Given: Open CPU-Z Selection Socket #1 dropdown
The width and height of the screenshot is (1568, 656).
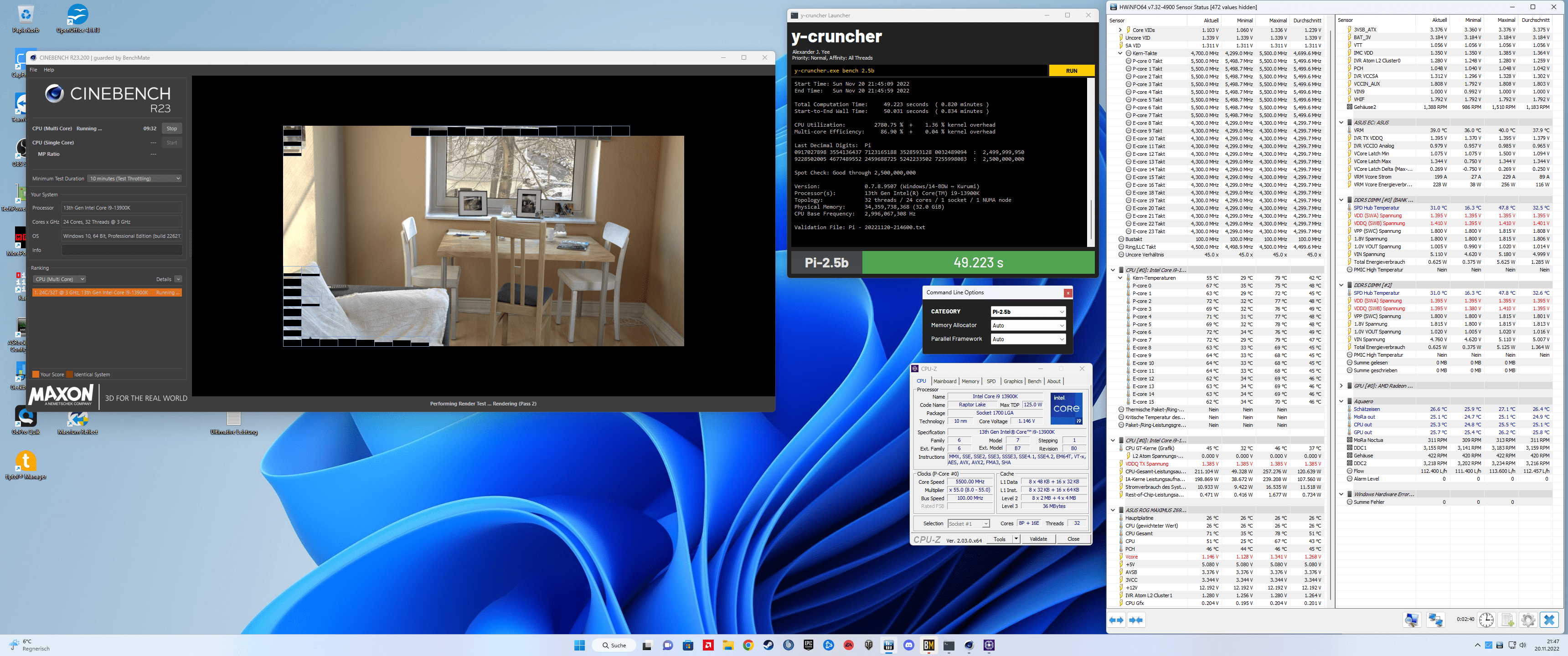Looking at the screenshot, I should (x=969, y=524).
